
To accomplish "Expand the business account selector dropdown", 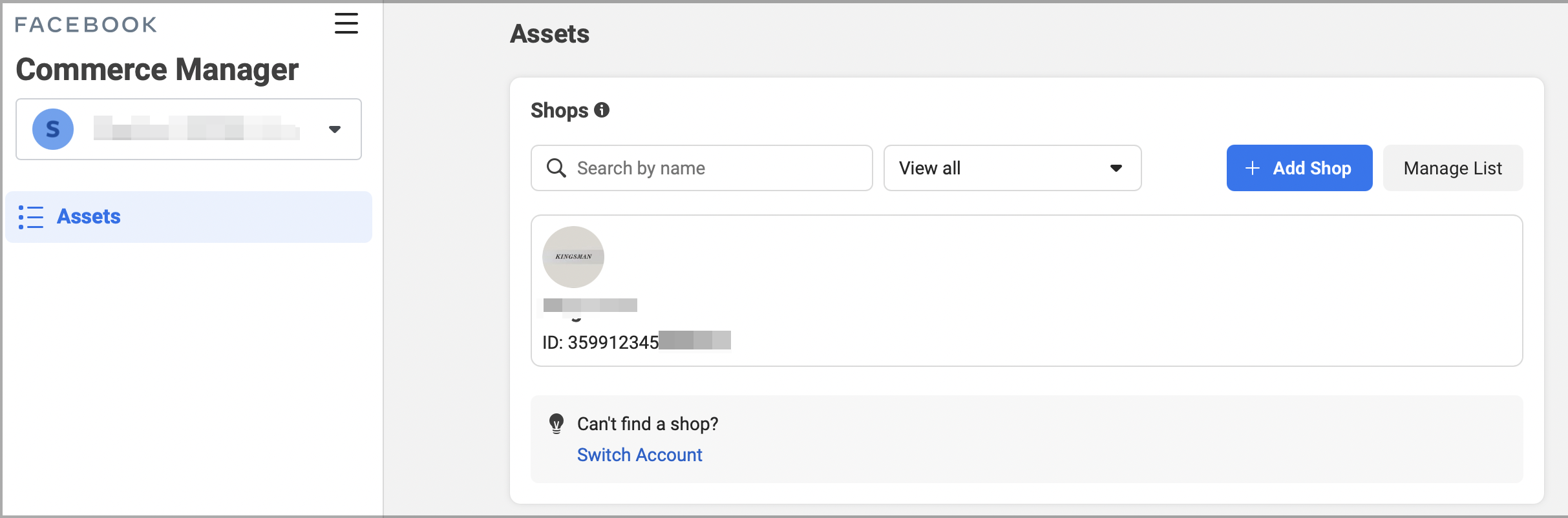I will (189, 129).
